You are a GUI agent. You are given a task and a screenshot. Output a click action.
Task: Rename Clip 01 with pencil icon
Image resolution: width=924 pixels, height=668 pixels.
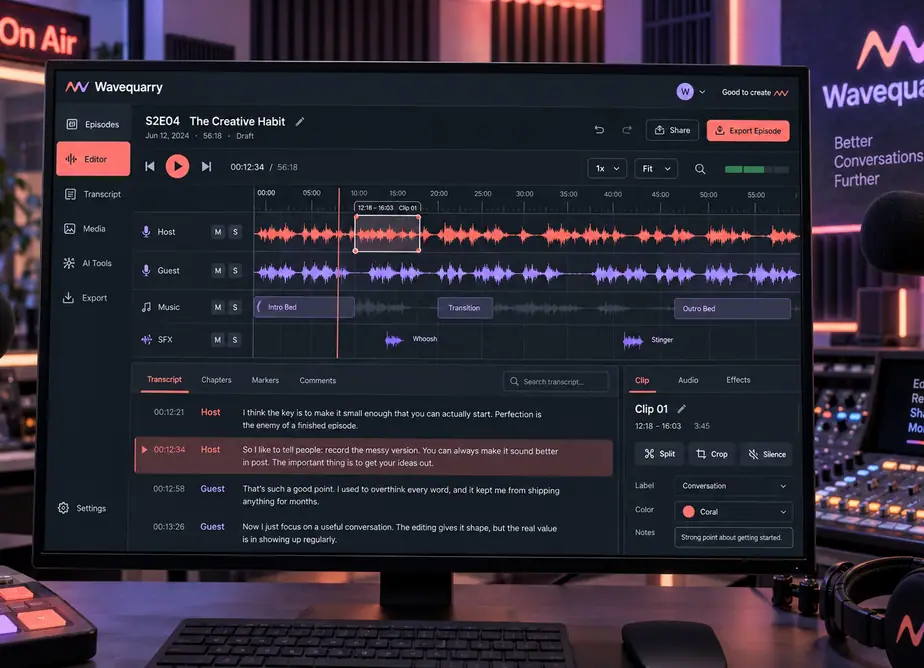[x=682, y=409]
